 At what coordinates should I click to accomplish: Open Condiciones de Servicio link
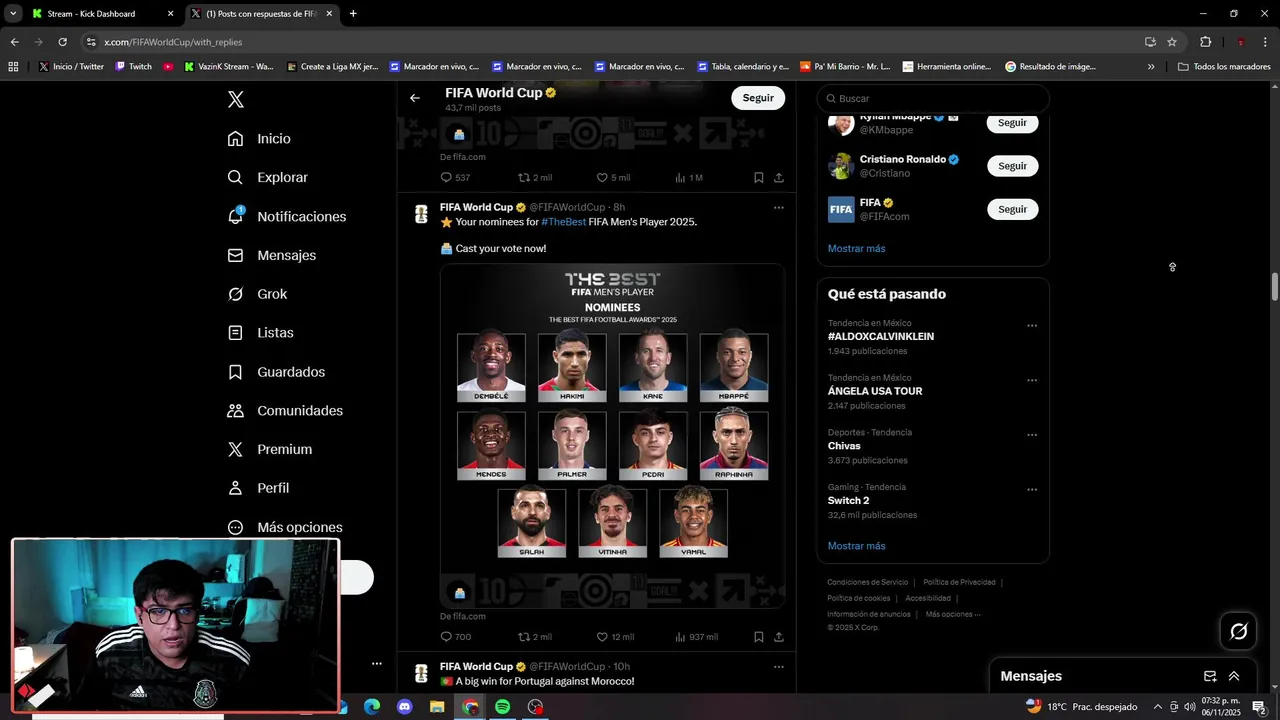(x=867, y=582)
